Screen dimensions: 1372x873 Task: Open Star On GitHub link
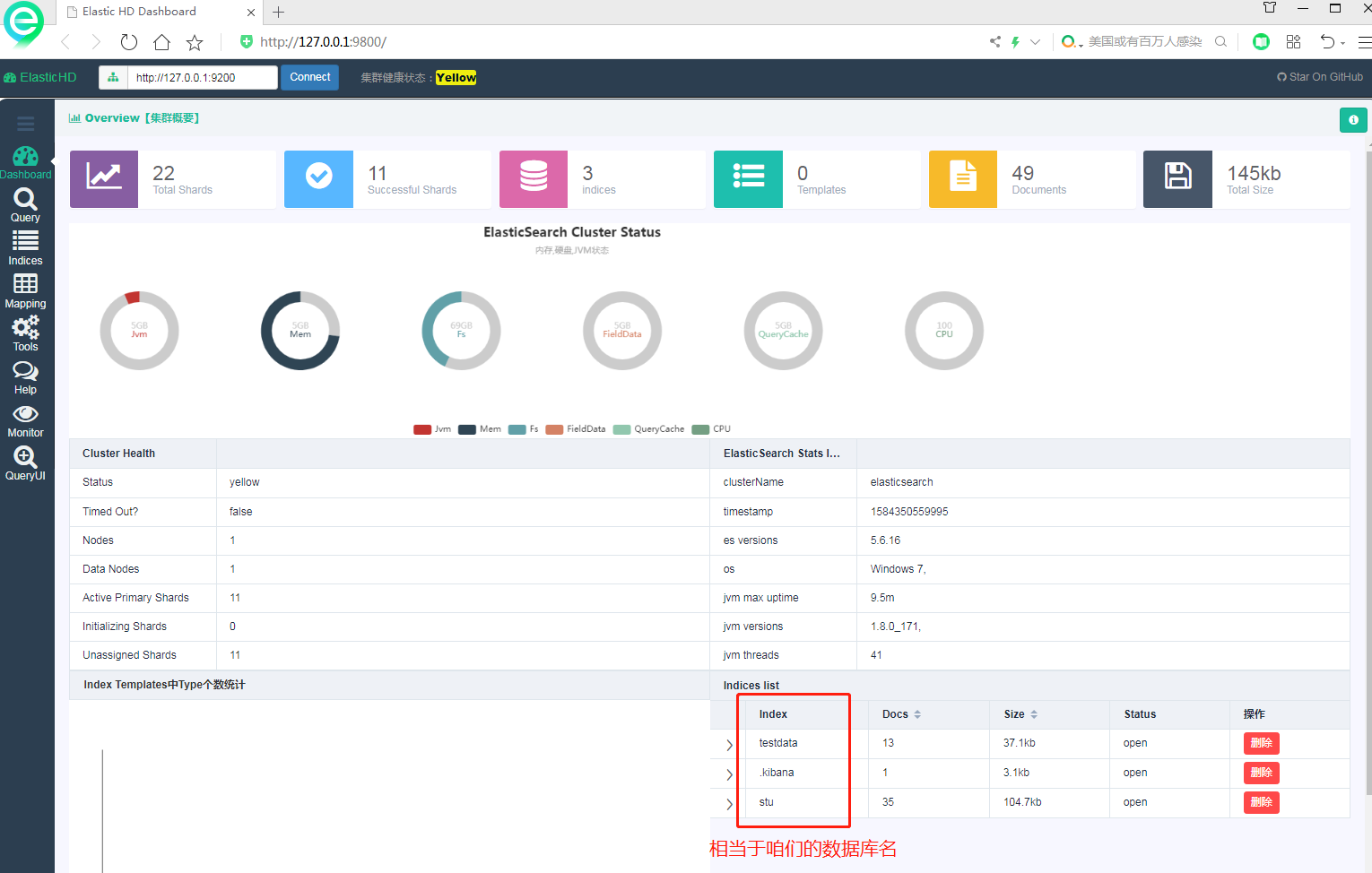coord(1320,77)
